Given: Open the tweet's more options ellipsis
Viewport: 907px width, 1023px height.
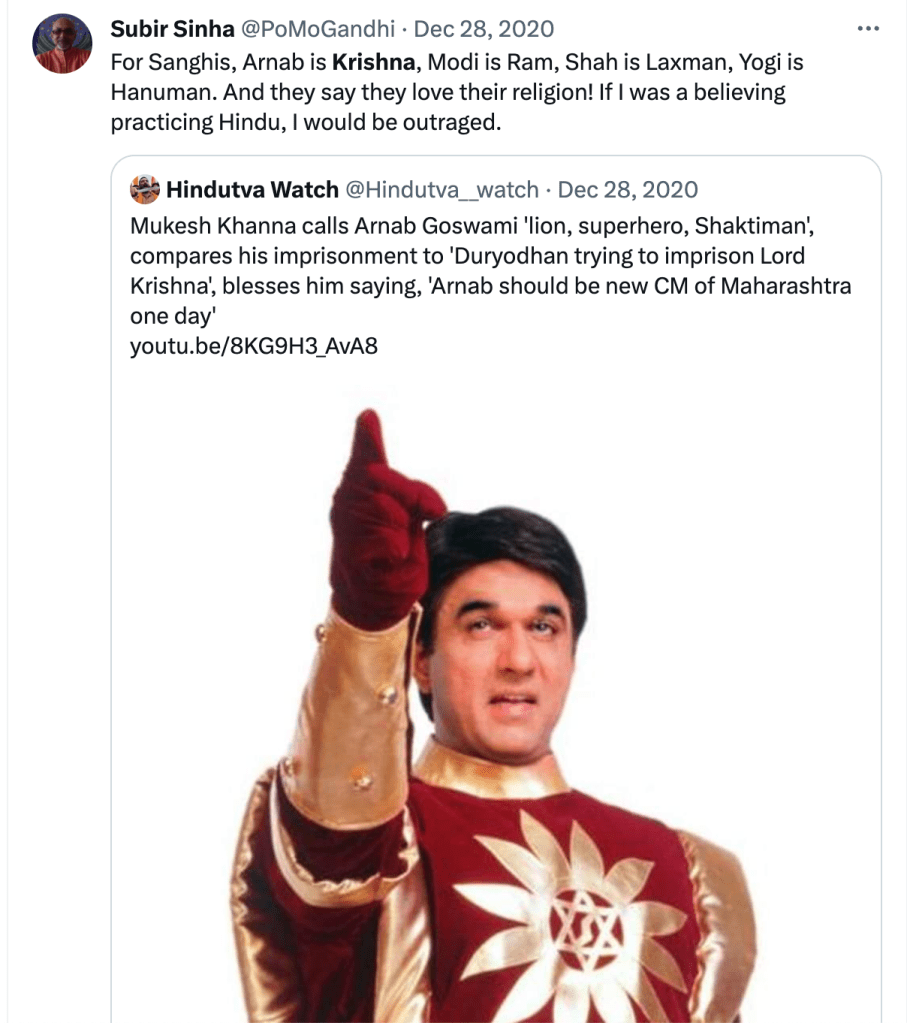Looking at the screenshot, I should click(x=867, y=29).
